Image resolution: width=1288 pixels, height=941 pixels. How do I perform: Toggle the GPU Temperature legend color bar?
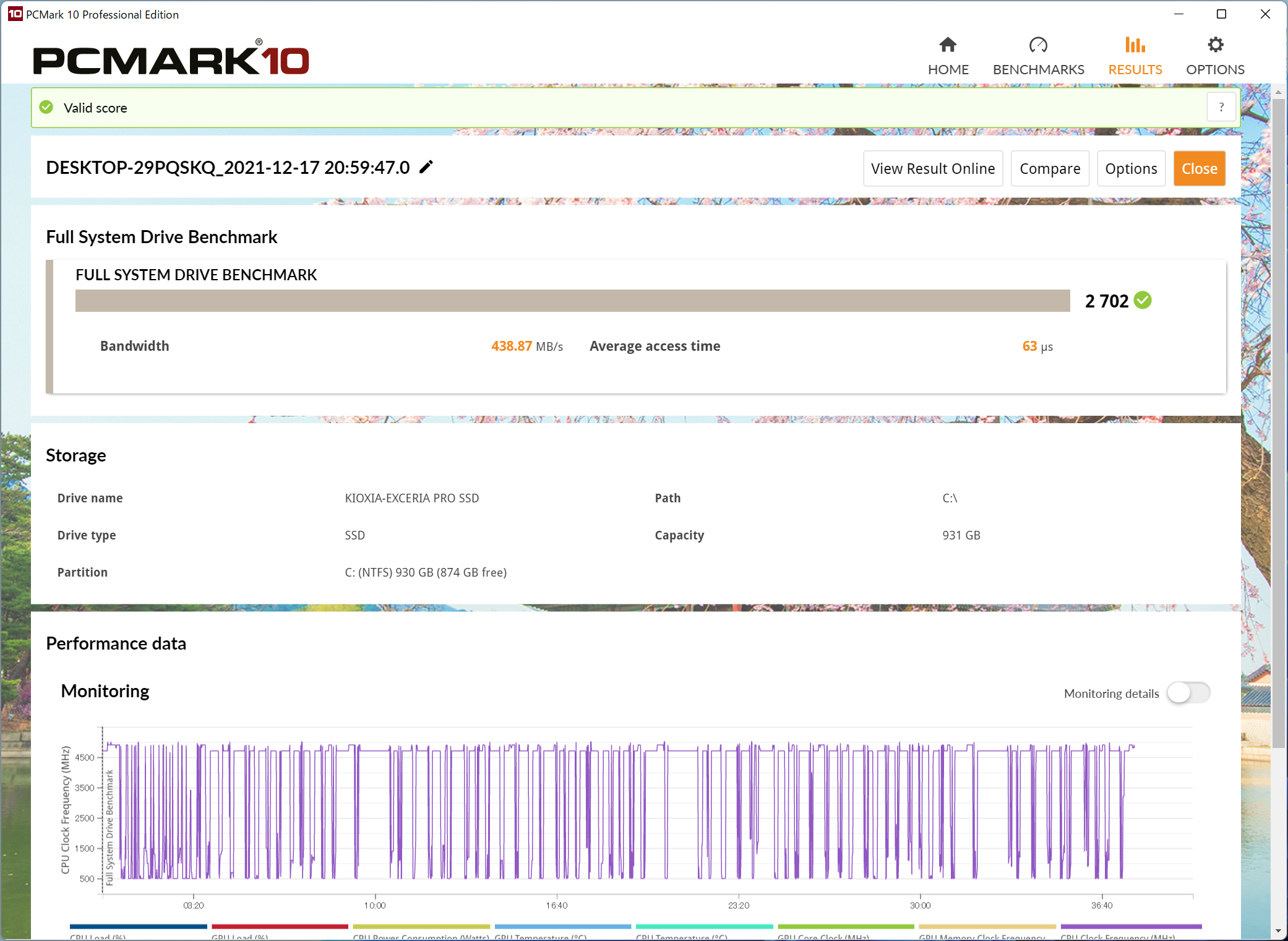pyautogui.click(x=562, y=927)
